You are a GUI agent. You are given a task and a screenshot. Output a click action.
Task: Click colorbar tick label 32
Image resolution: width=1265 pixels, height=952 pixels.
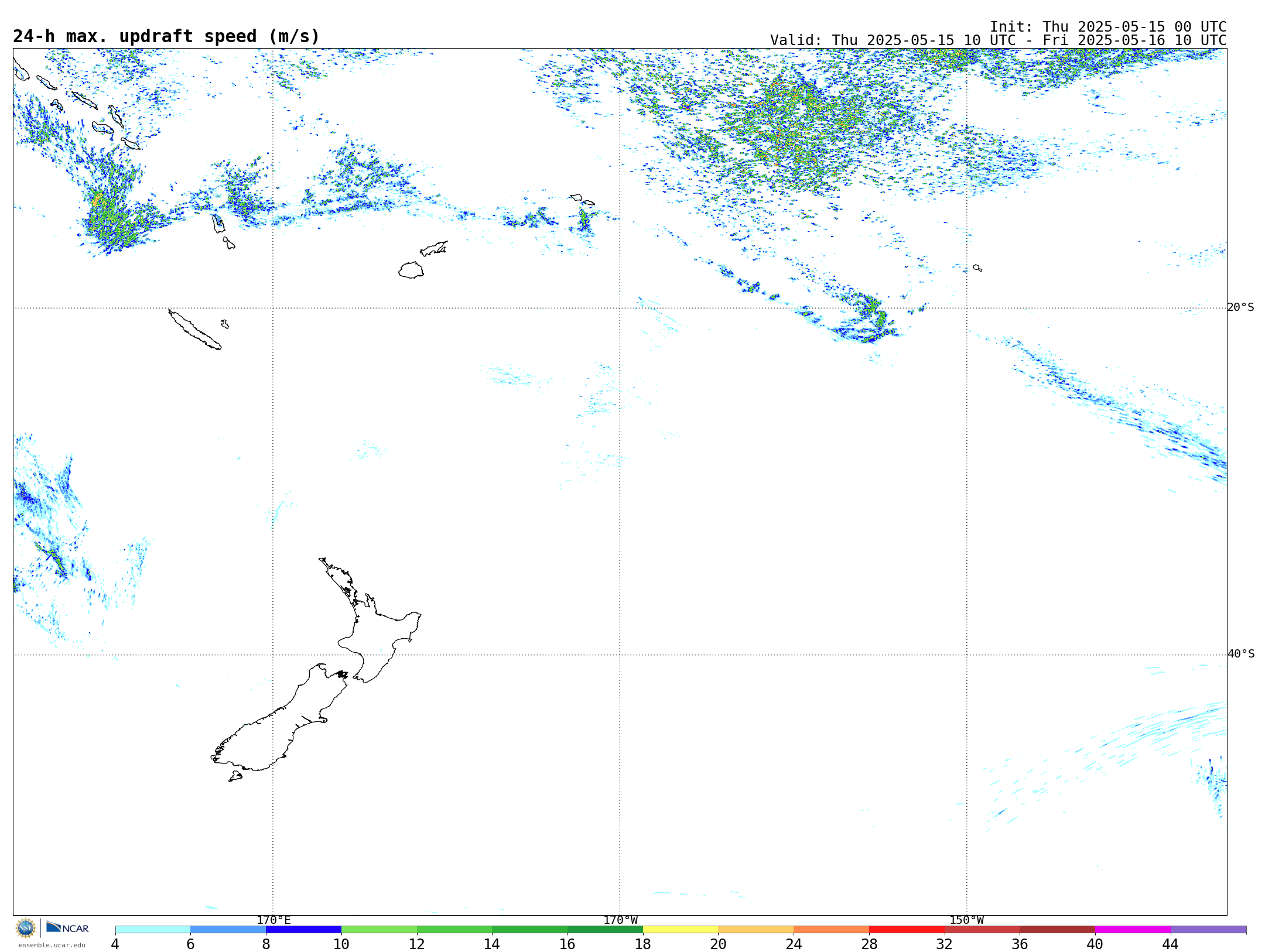pyautogui.click(x=945, y=944)
